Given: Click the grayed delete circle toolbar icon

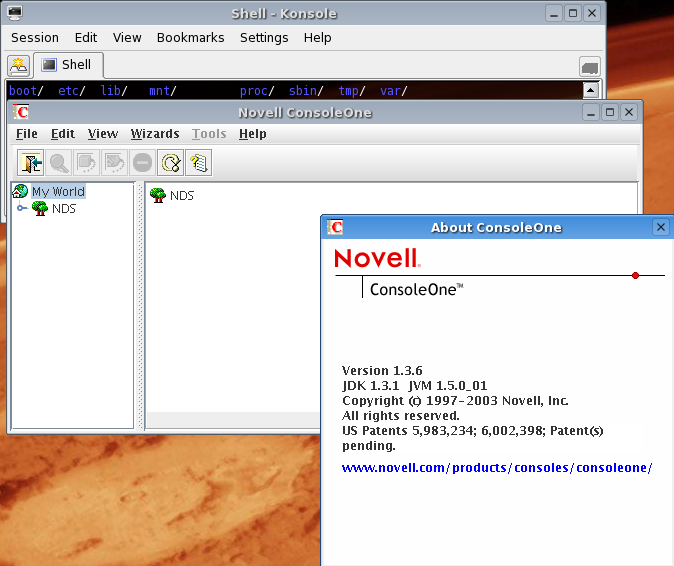Looking at the screenshot, I should [x=142, y=163].
